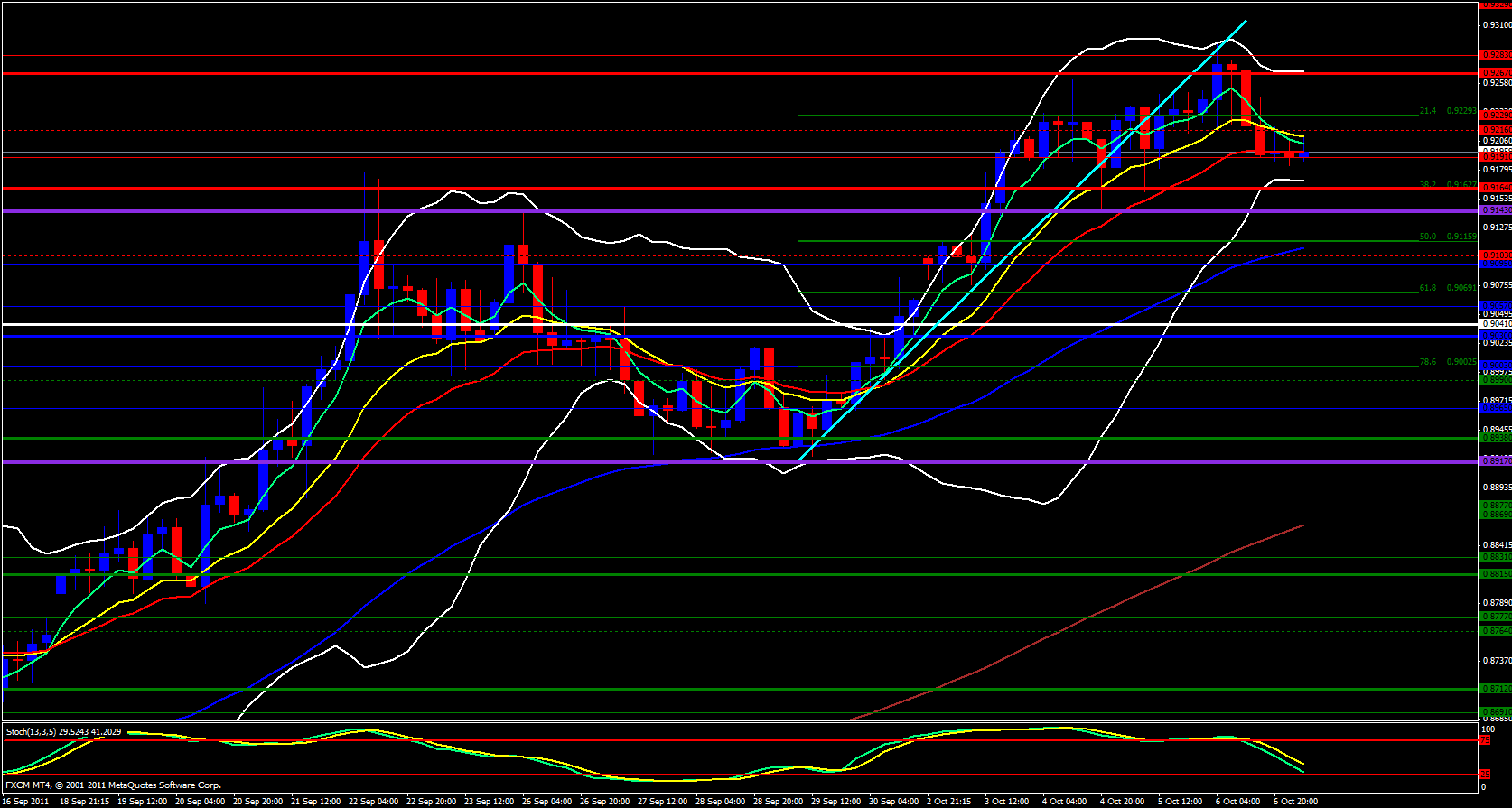Click the stochastic 25 level tag
Viewport: 1512px width, 808px height.
pyautogui.click(x=1485, y=775)
